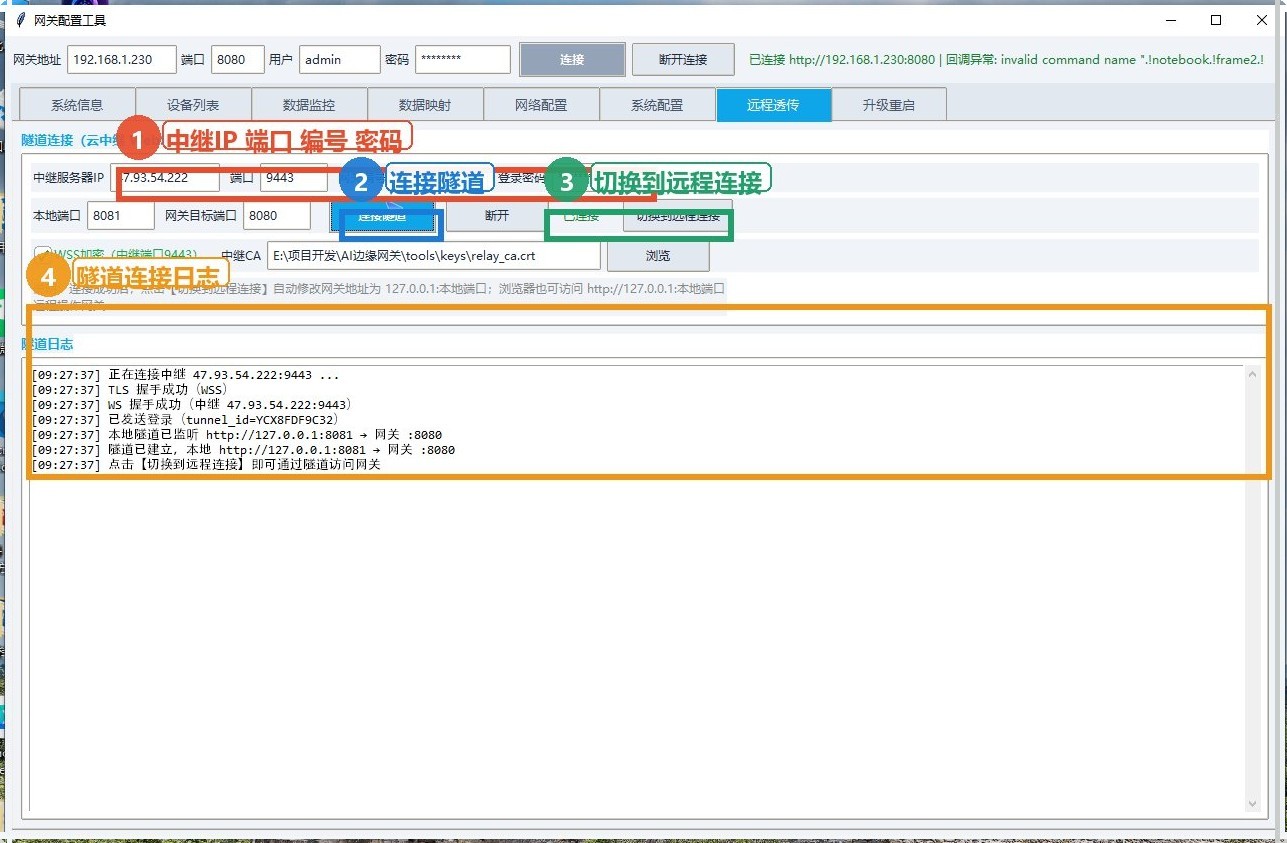Click log line '本地隧道已监听'
This screenshot has width=1287, height=843.
click(237, 435)
